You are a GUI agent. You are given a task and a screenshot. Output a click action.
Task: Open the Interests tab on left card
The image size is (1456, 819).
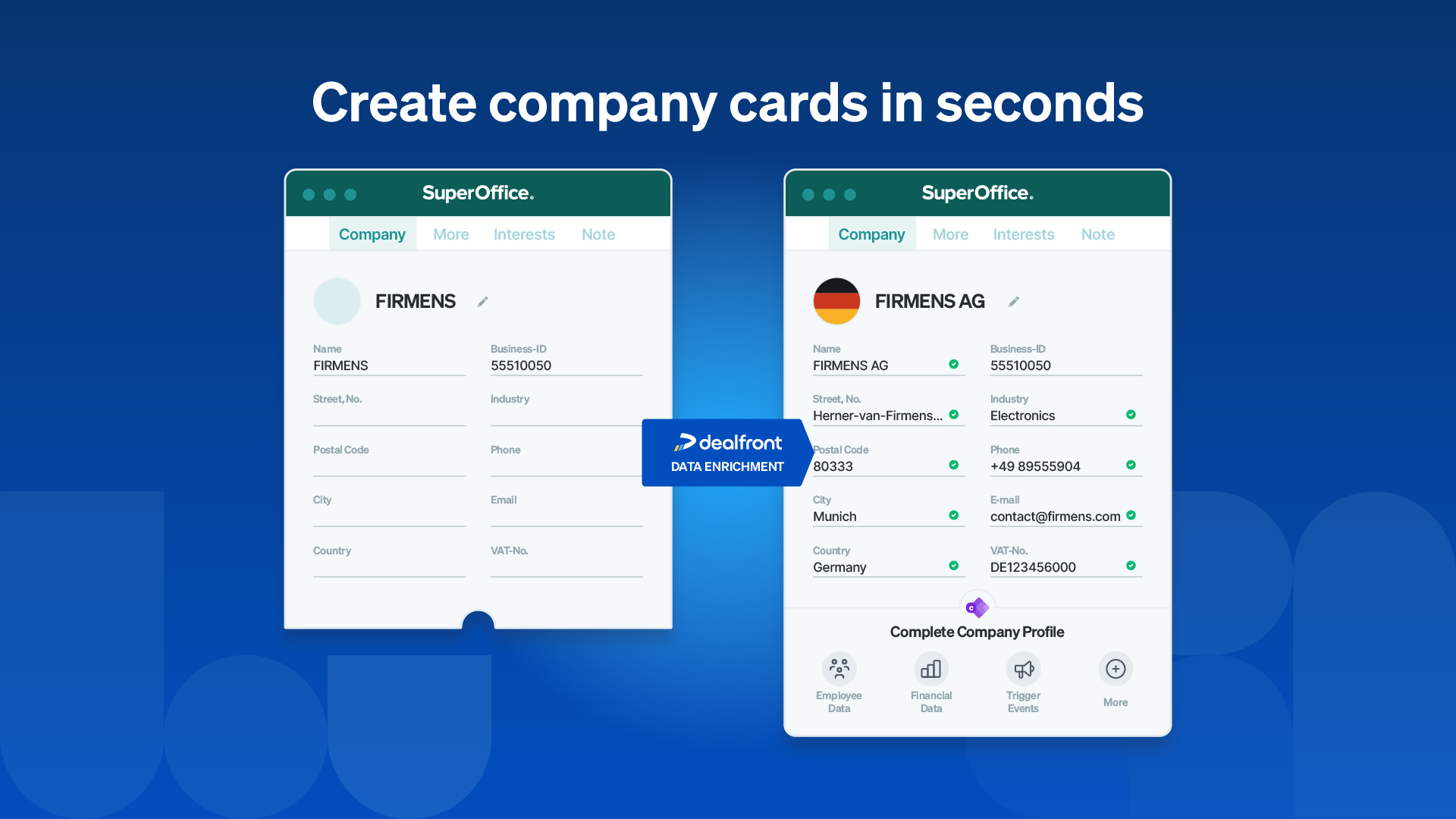pyautogui.click(x=524, y=233)
